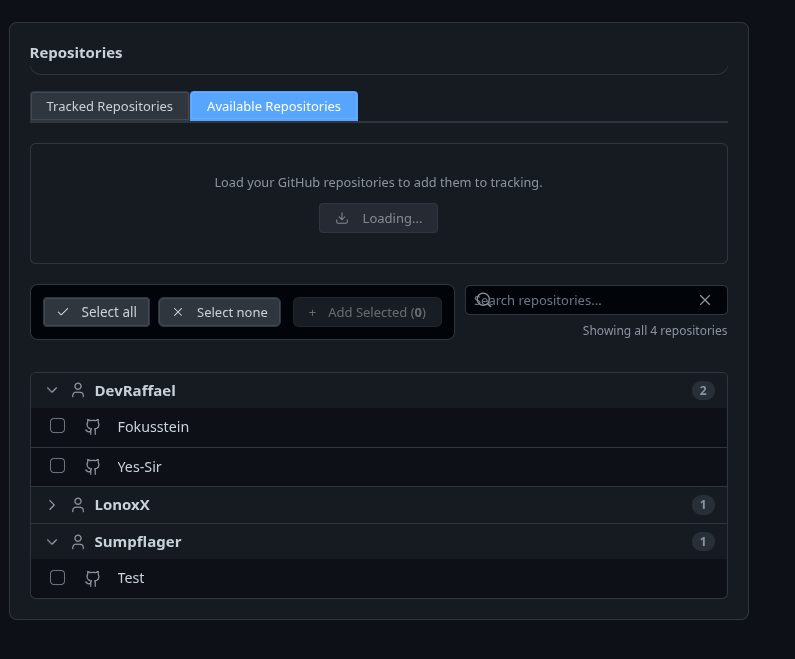Clear the repository search with the X icon
795x659 pixels.
(x=705, y=300)
